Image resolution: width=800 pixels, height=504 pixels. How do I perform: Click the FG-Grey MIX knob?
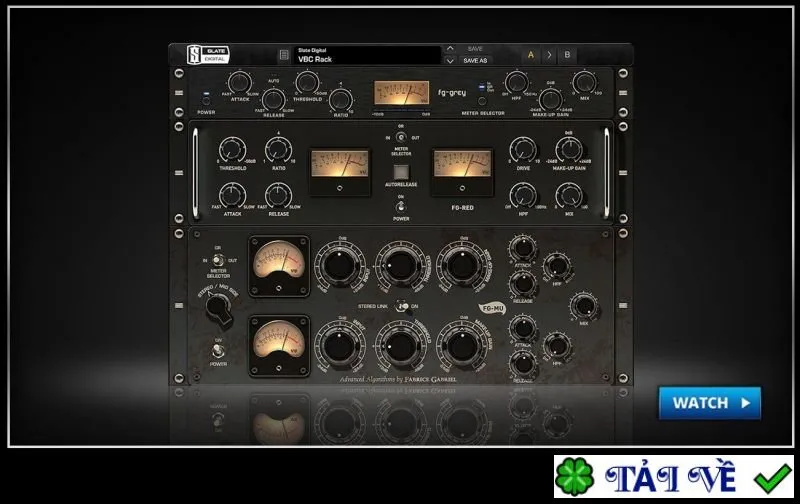pos(584,82)
